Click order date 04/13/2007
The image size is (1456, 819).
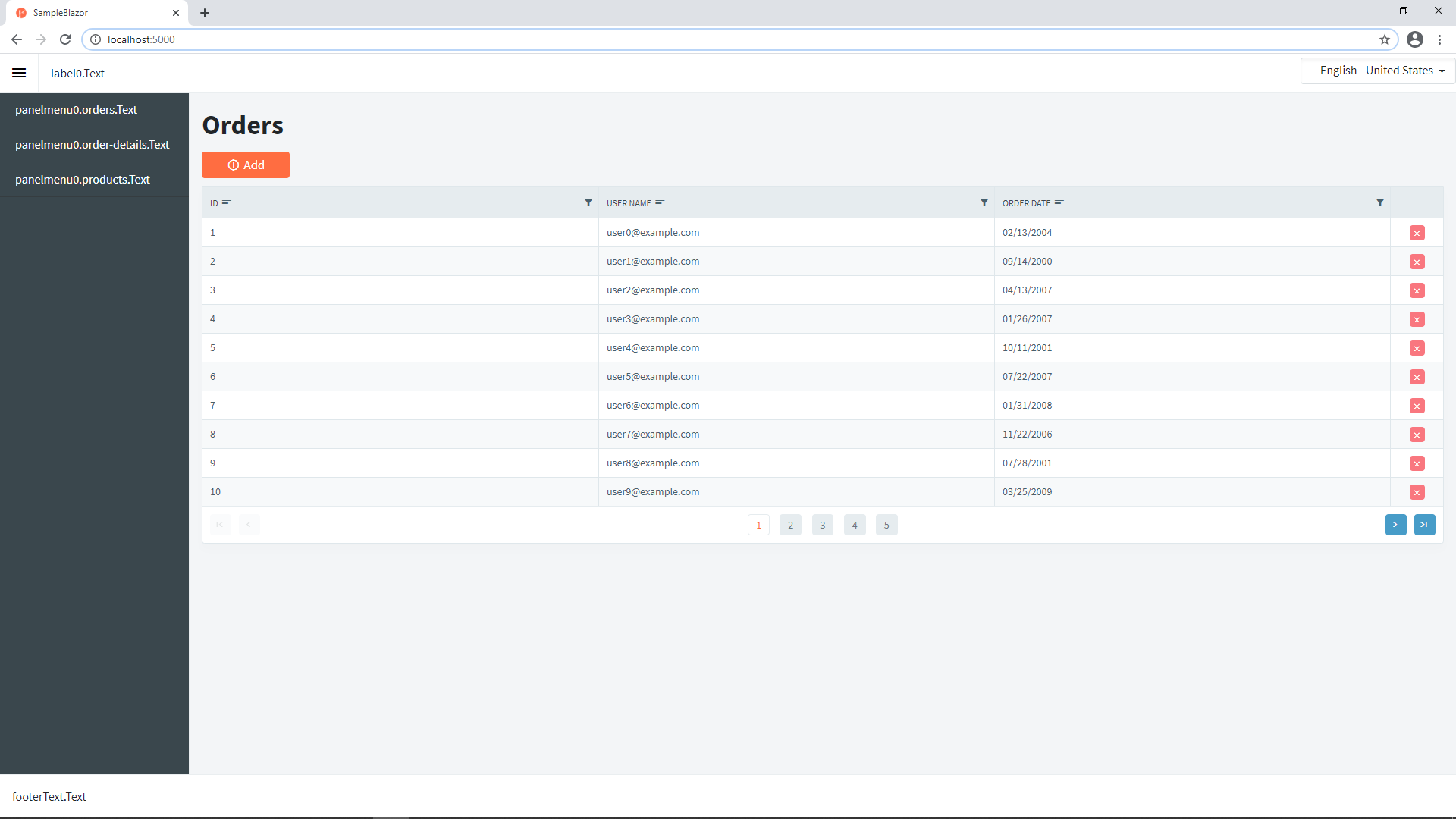(1027, 290)
